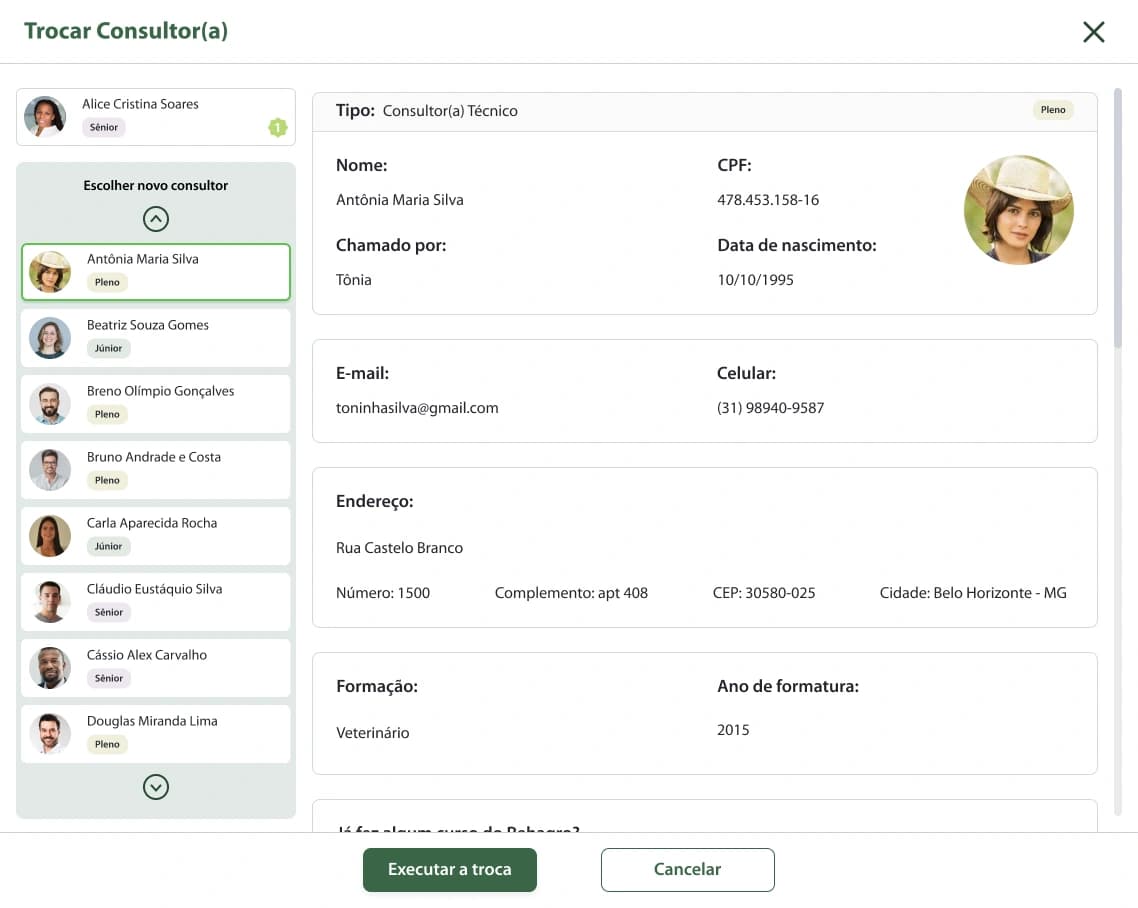Click the green badge on Alice Cristina Soares card
The image size is (1138, 908).
278,128
